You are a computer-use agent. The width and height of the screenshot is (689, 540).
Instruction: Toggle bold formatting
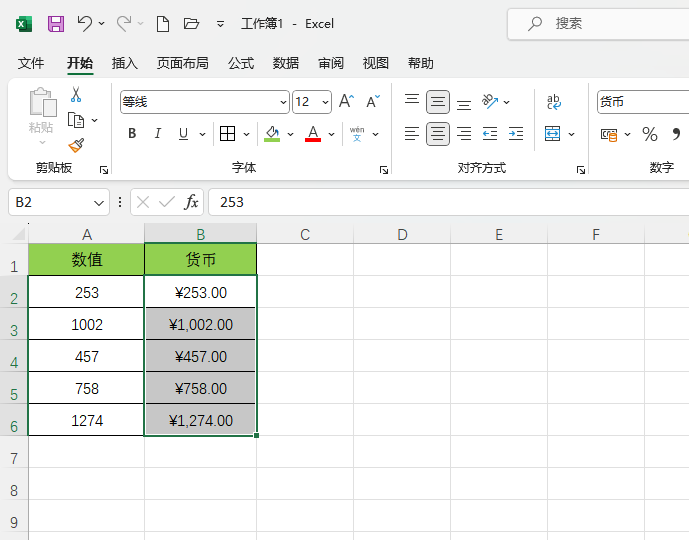132,134
